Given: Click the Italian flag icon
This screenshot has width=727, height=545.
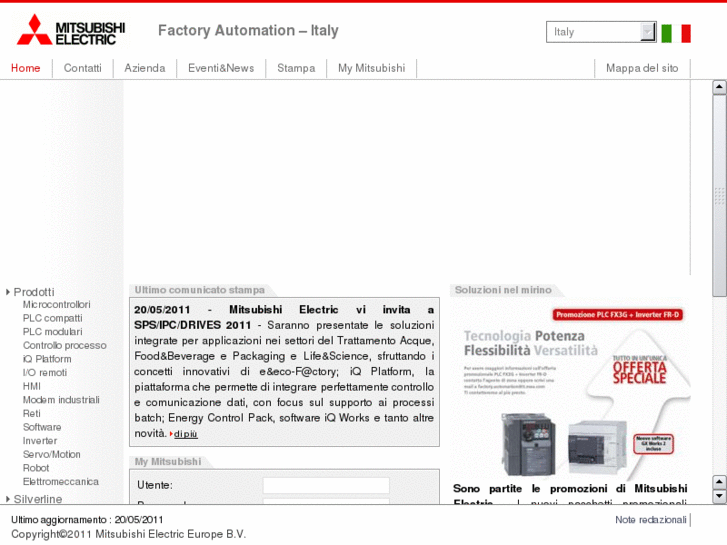Looking at the screenshot, I should click(x=676, y=33).
